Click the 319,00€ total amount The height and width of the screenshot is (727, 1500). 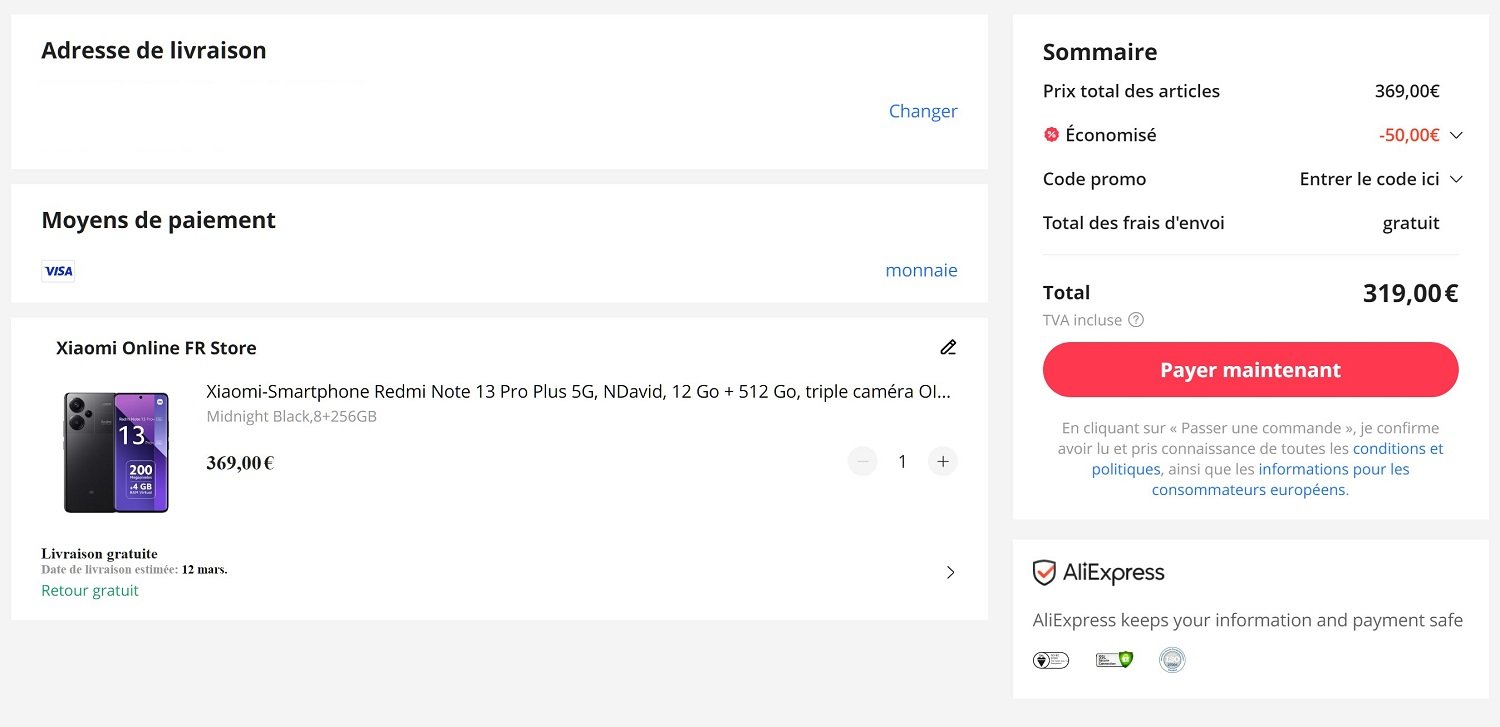[x=1411, y=293]
